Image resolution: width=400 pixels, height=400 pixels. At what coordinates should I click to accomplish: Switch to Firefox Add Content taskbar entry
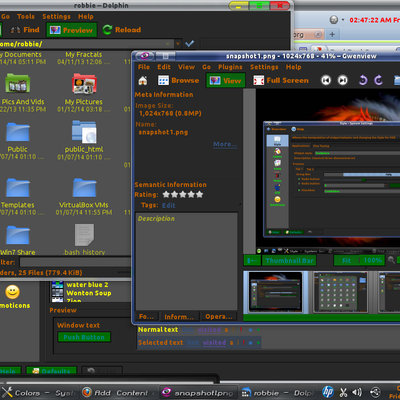(x=119, y=393)
